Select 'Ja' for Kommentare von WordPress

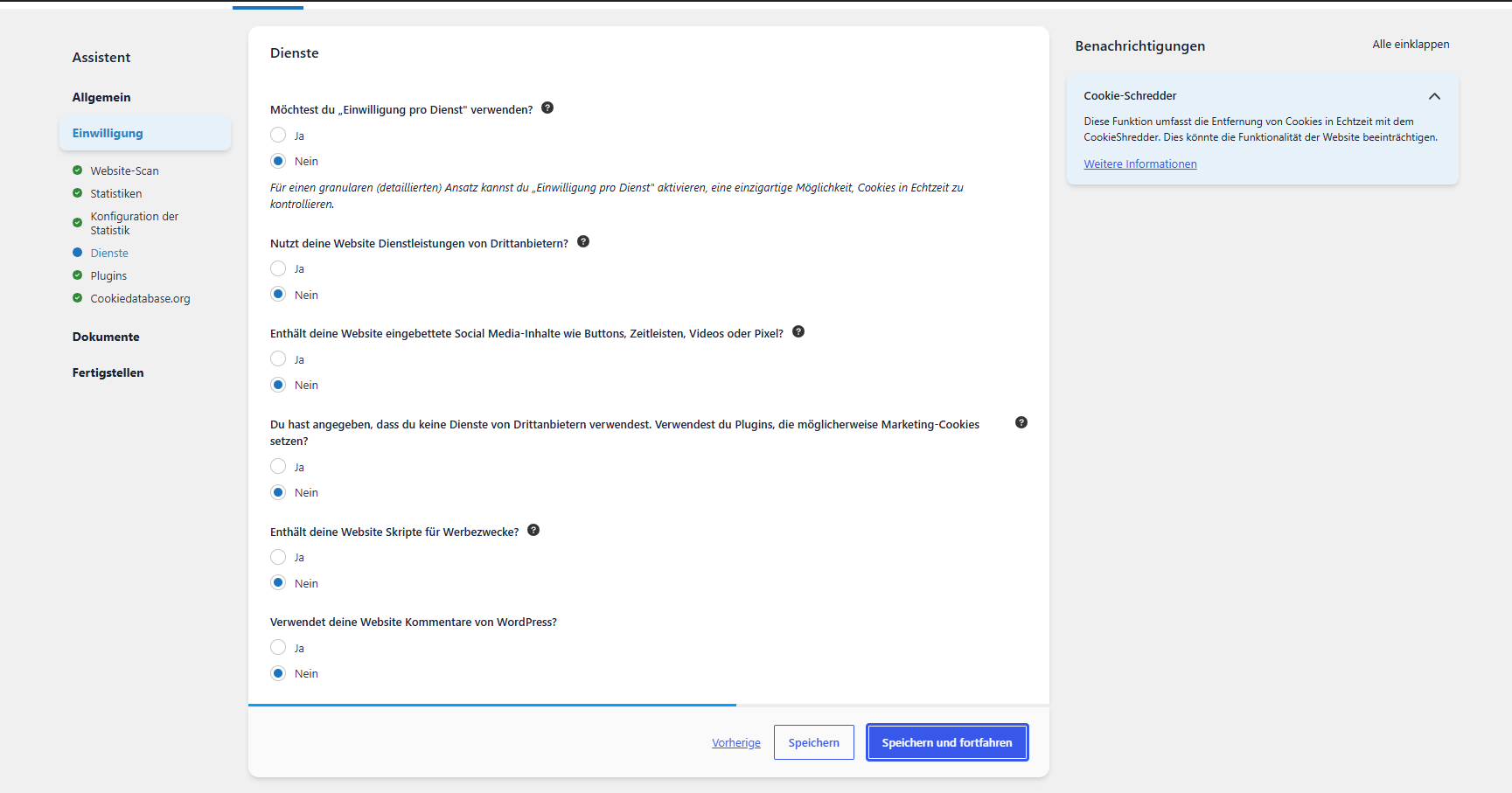(x=278, y=647)
